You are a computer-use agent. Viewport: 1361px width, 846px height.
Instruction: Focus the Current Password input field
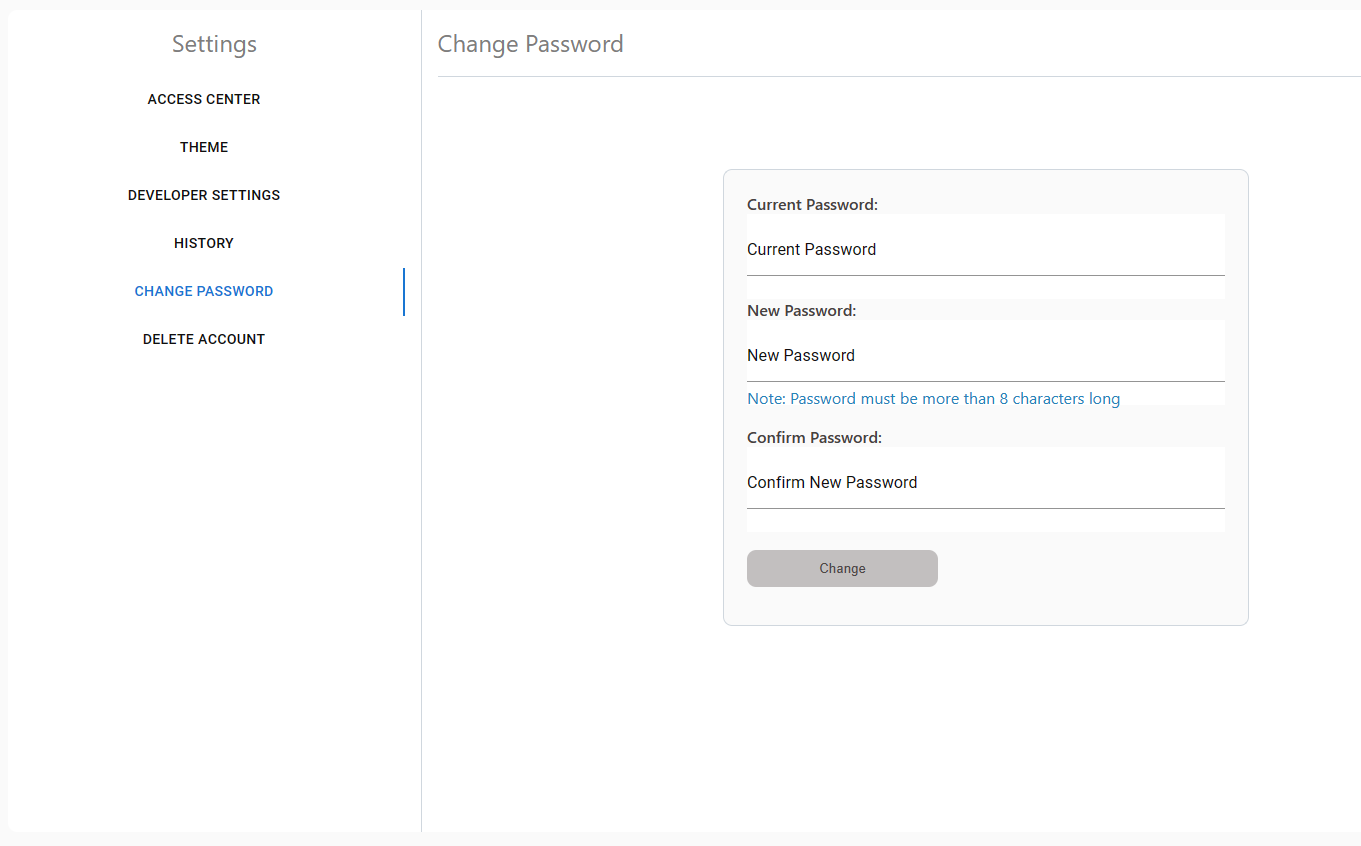coord(985,250)
